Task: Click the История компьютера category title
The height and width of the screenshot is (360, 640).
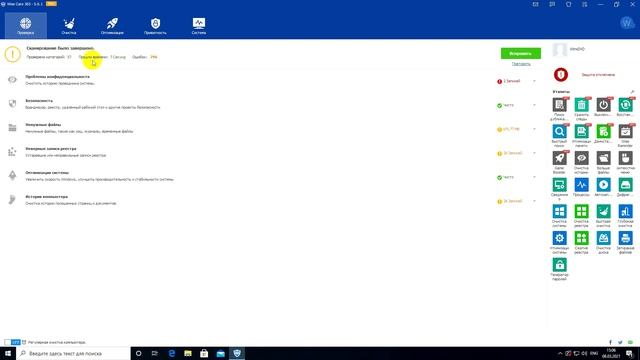Action: click(x=47, y=197)
